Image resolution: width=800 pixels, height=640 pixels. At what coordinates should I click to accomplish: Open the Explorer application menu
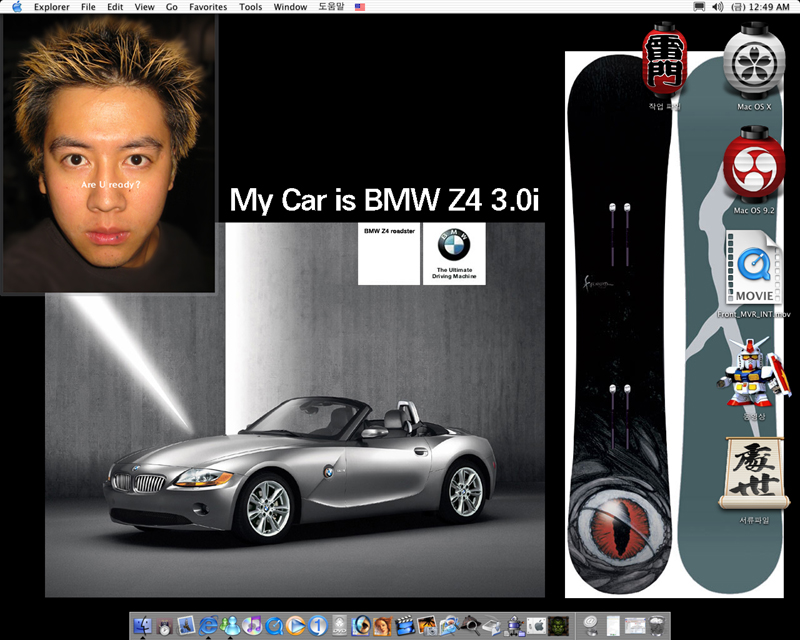click(51, 7)
